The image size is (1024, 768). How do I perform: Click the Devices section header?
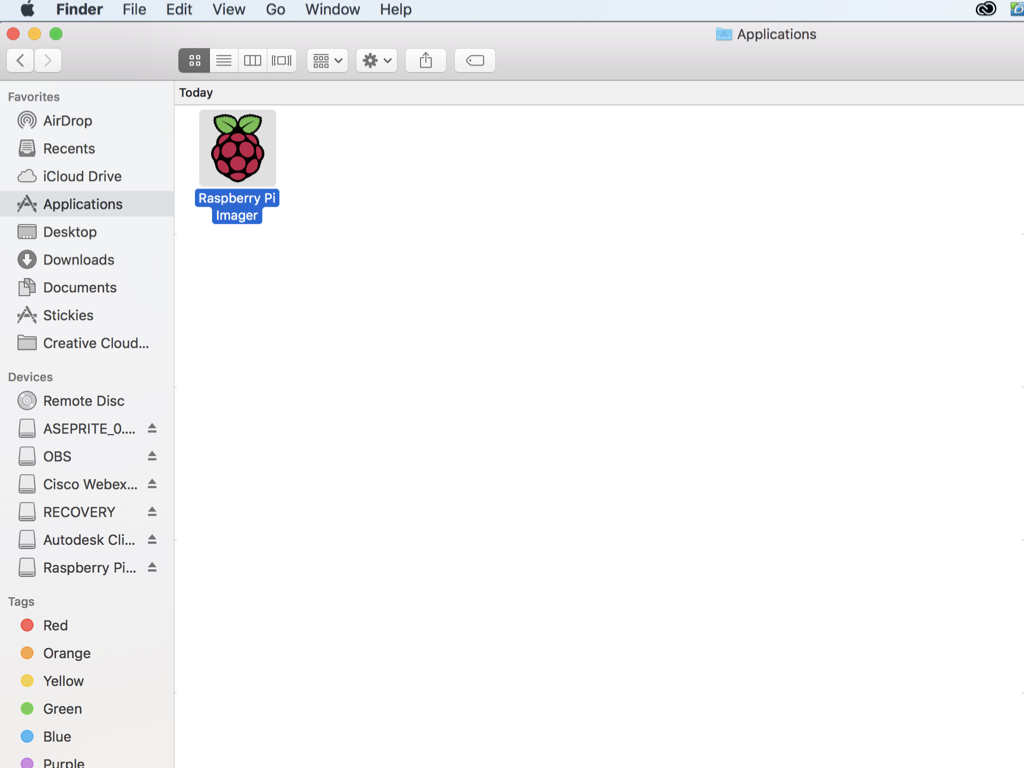pos(30,377)
